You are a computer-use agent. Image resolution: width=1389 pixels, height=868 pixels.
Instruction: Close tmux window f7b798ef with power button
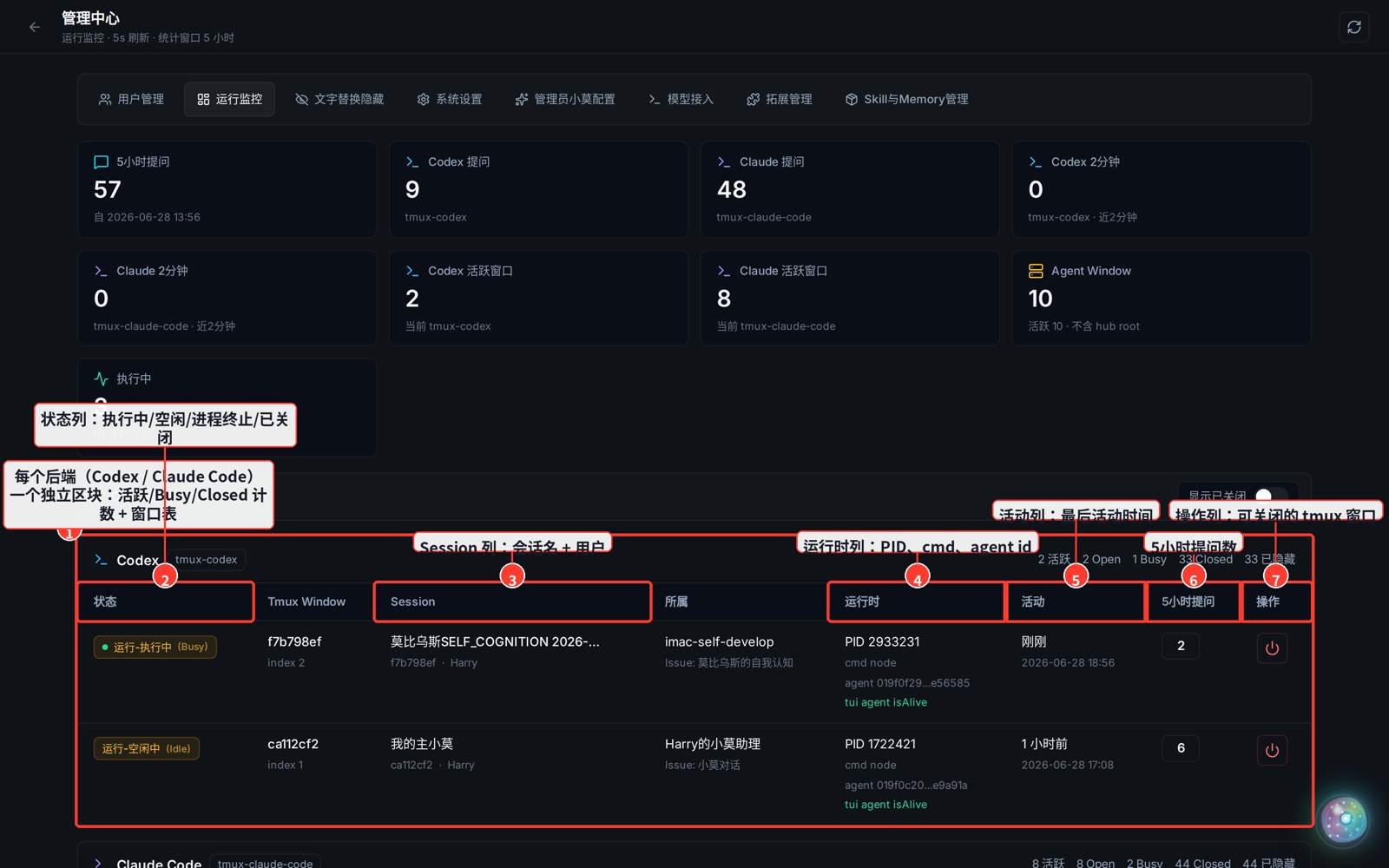(1272, 648)
